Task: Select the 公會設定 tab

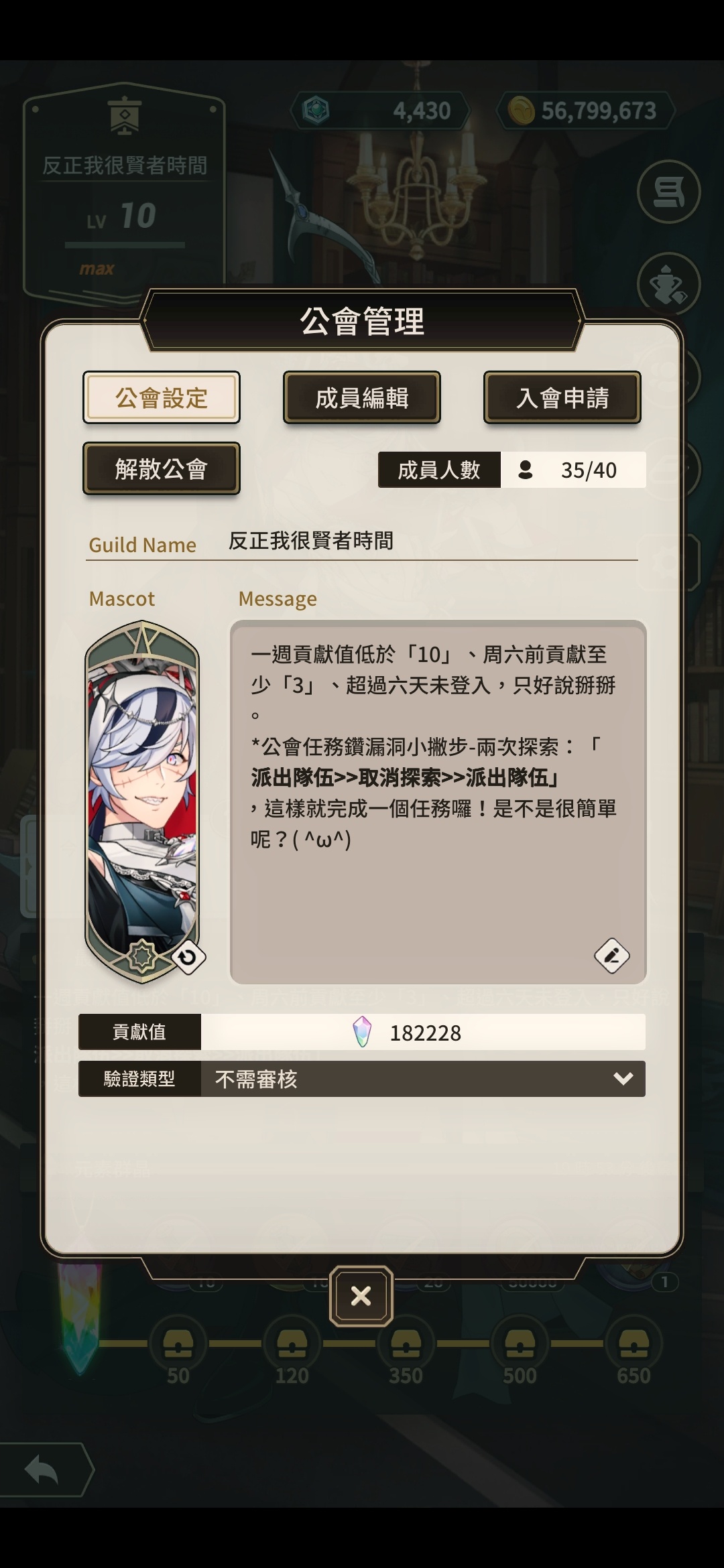Action: click(162, 397)
